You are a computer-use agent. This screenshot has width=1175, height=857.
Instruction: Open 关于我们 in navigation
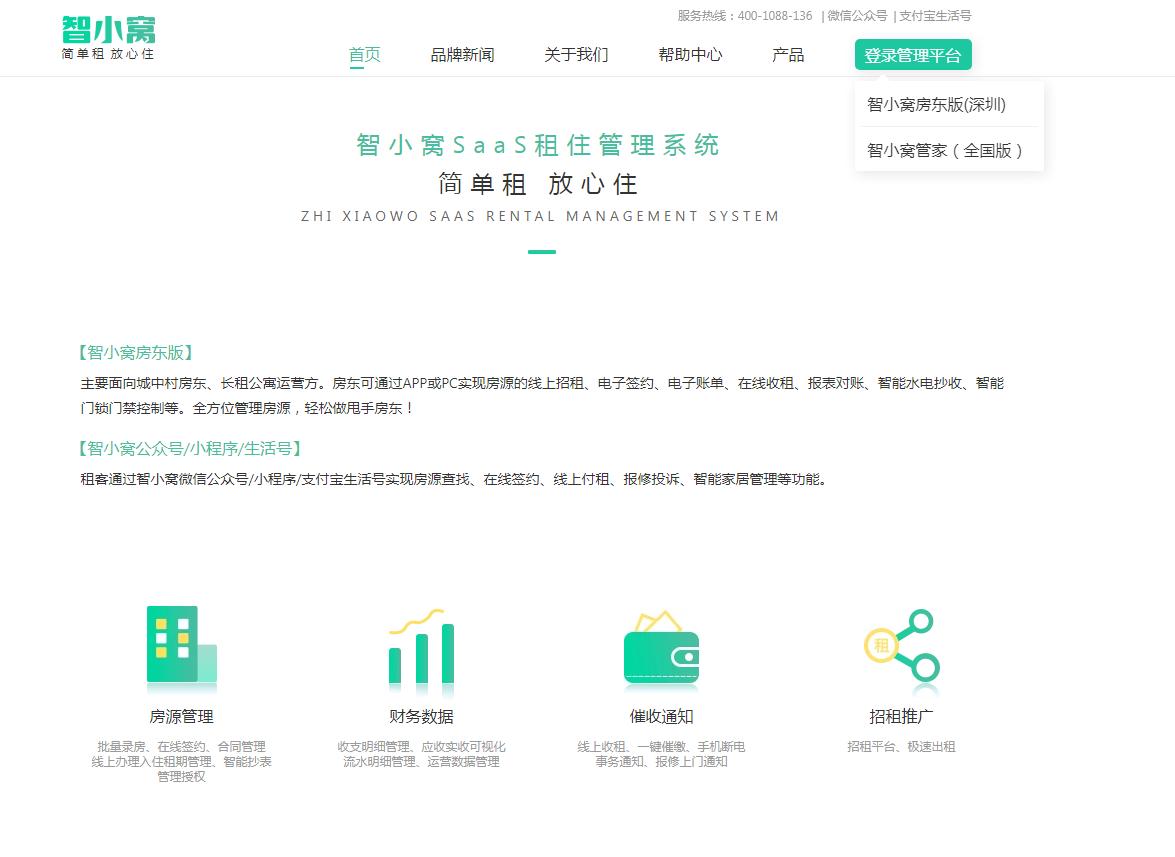coord(576,55)
